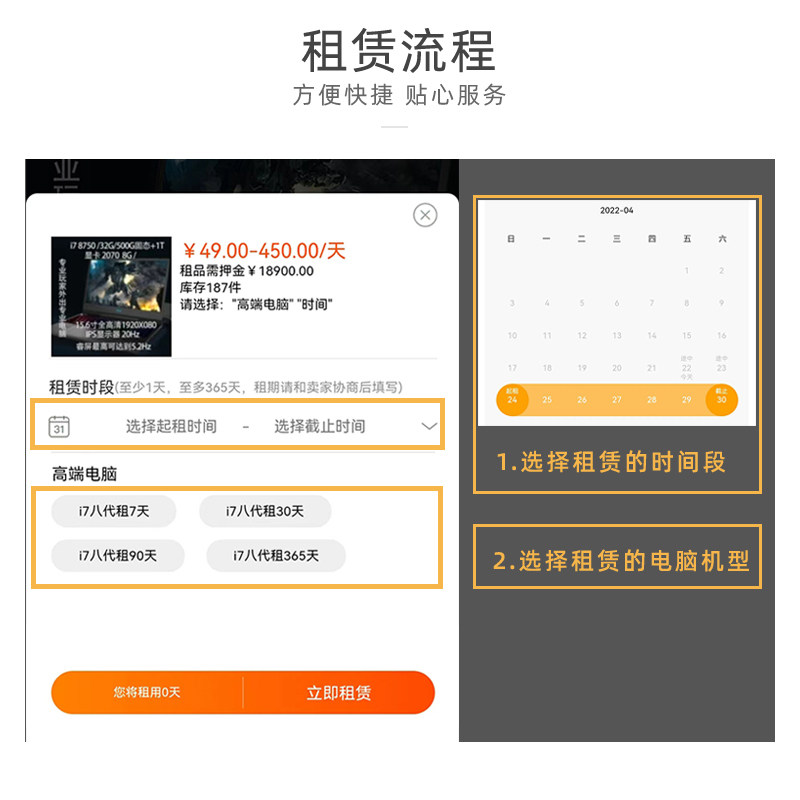Image resolution: width=800 pixels, height=800 pixels.
Task: Click day 22 marked as today
Action: click(687, 368)
